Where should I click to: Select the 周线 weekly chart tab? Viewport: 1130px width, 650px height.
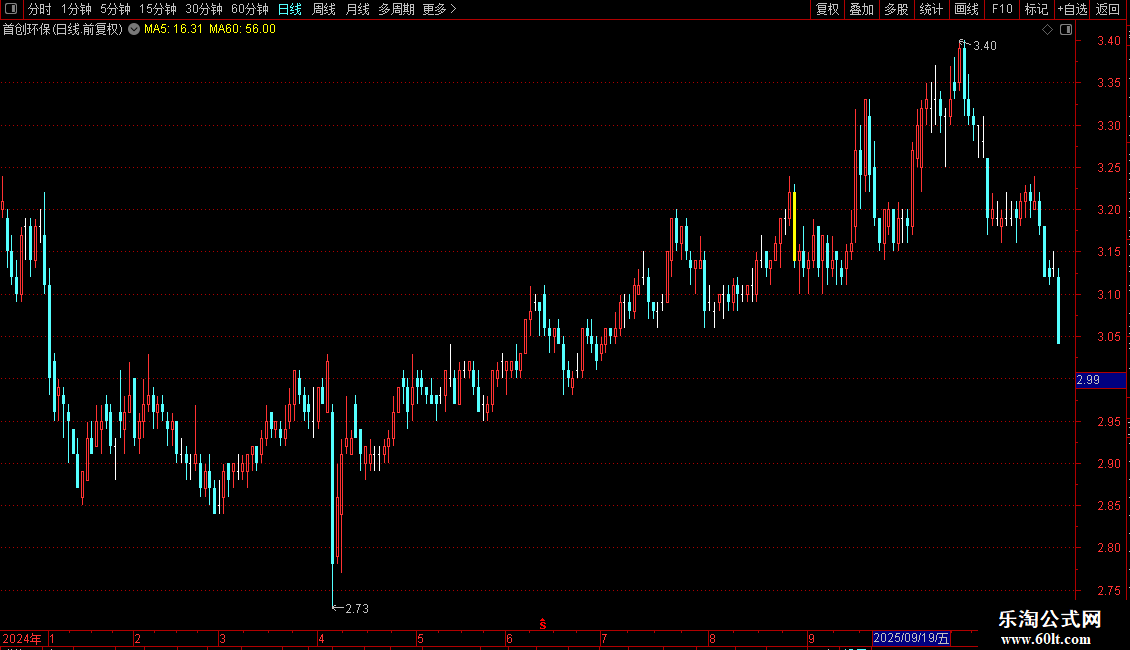pos(324,9)
